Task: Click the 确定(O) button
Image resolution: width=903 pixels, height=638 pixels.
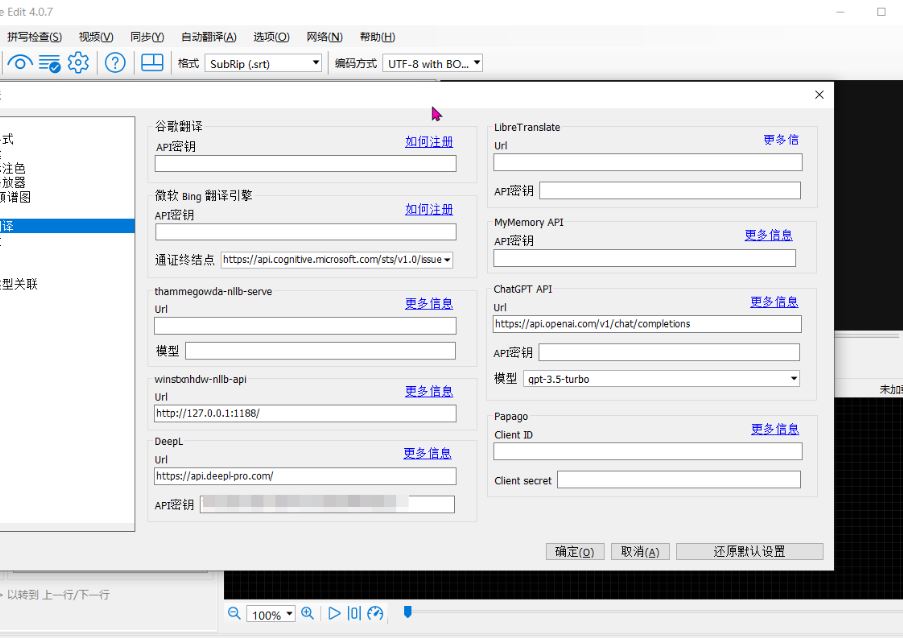Action: pyautogui.click(x=575, y=552)
